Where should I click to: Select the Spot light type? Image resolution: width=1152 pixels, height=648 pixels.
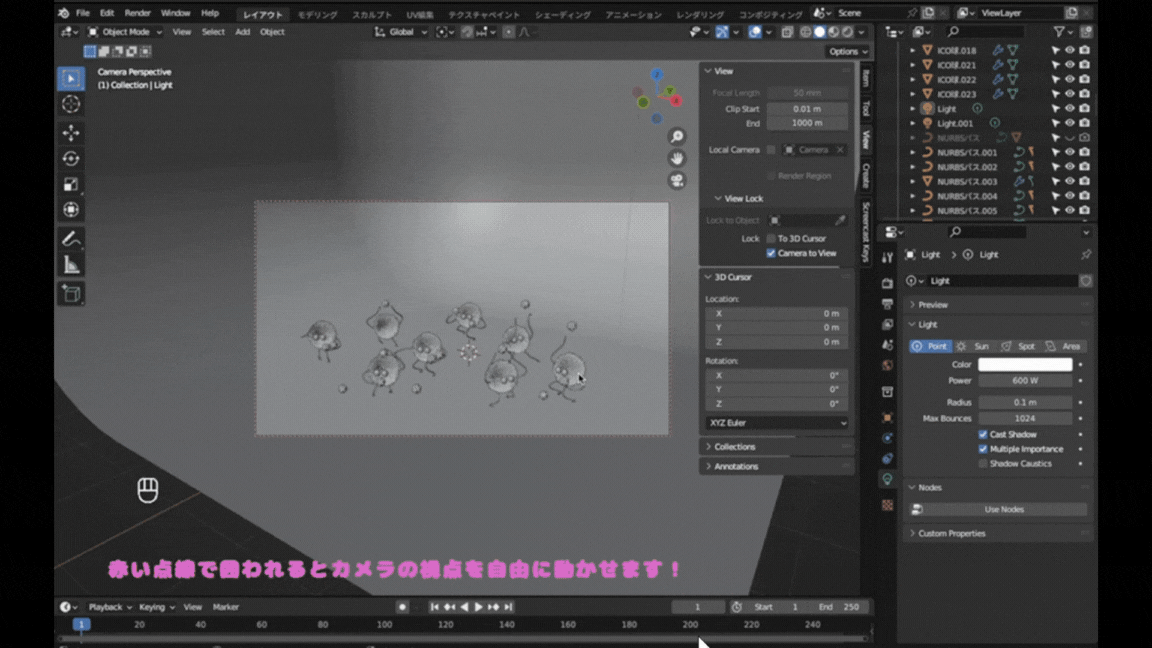click(x=1019, y=346)
